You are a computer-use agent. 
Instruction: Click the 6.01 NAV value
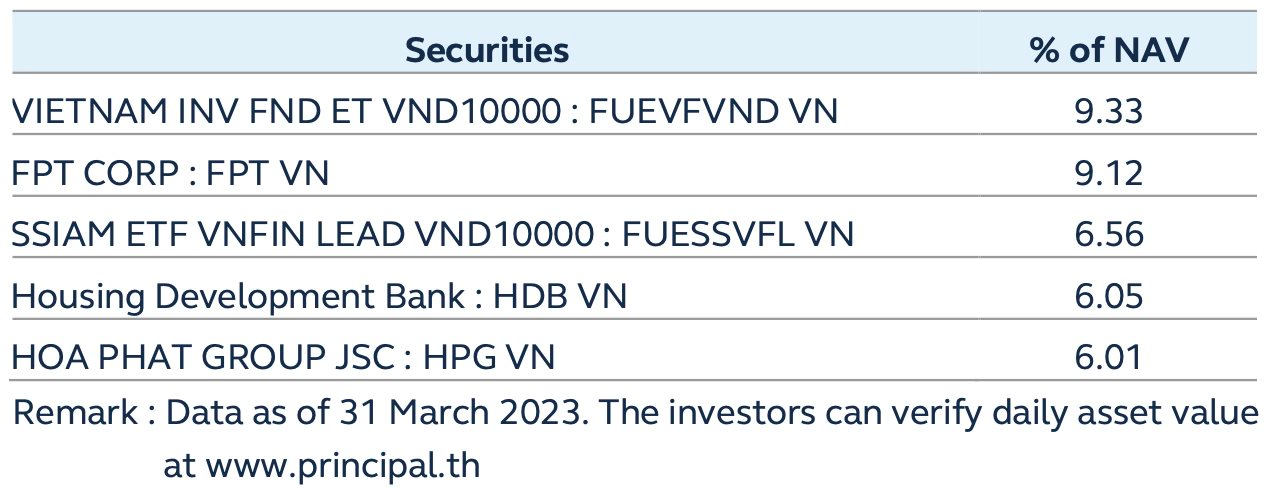pyautogui.click(x=1107, y=358)
